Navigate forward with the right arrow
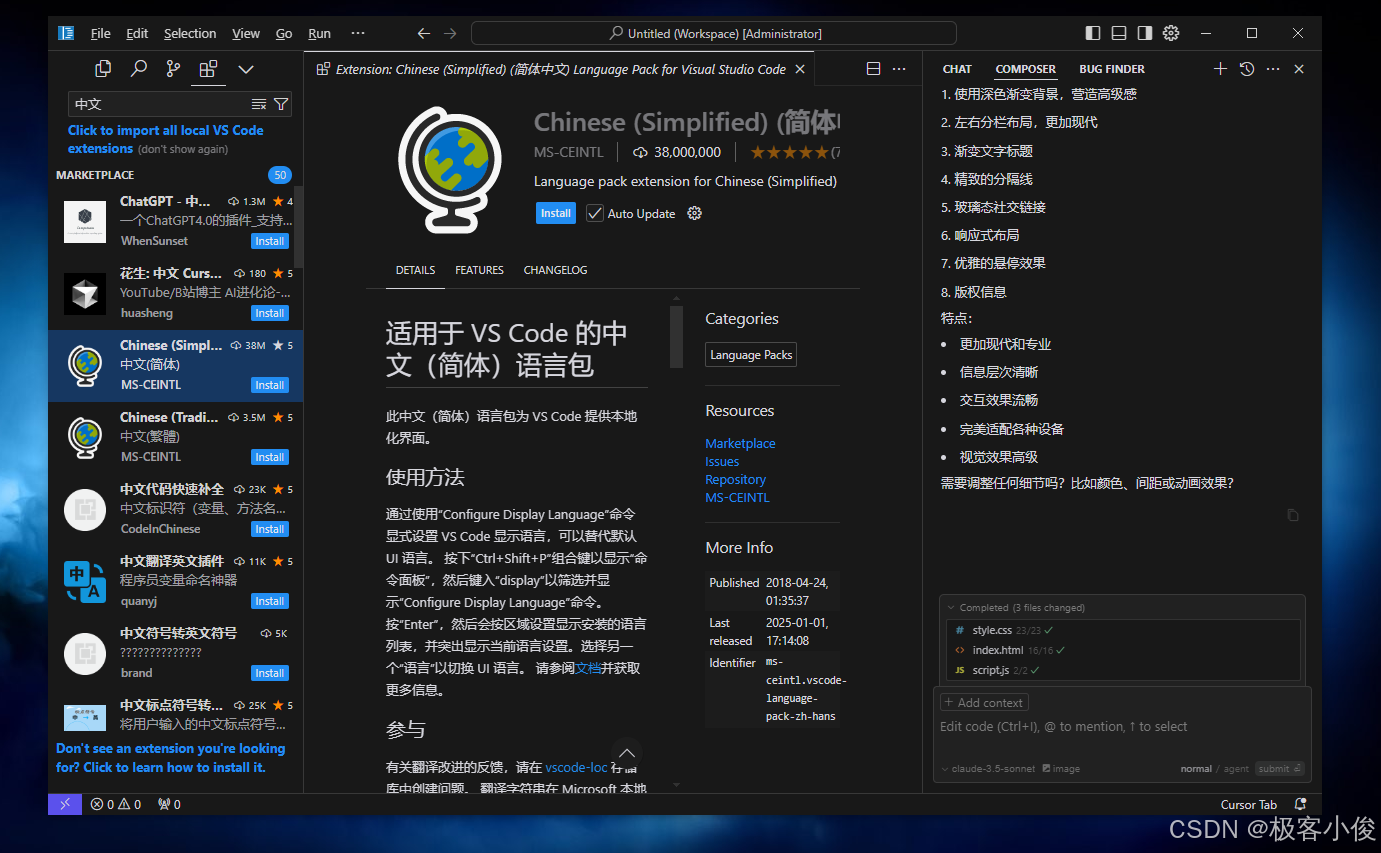The width and height of the screenshot is (1381, 853). click(450, 33)
